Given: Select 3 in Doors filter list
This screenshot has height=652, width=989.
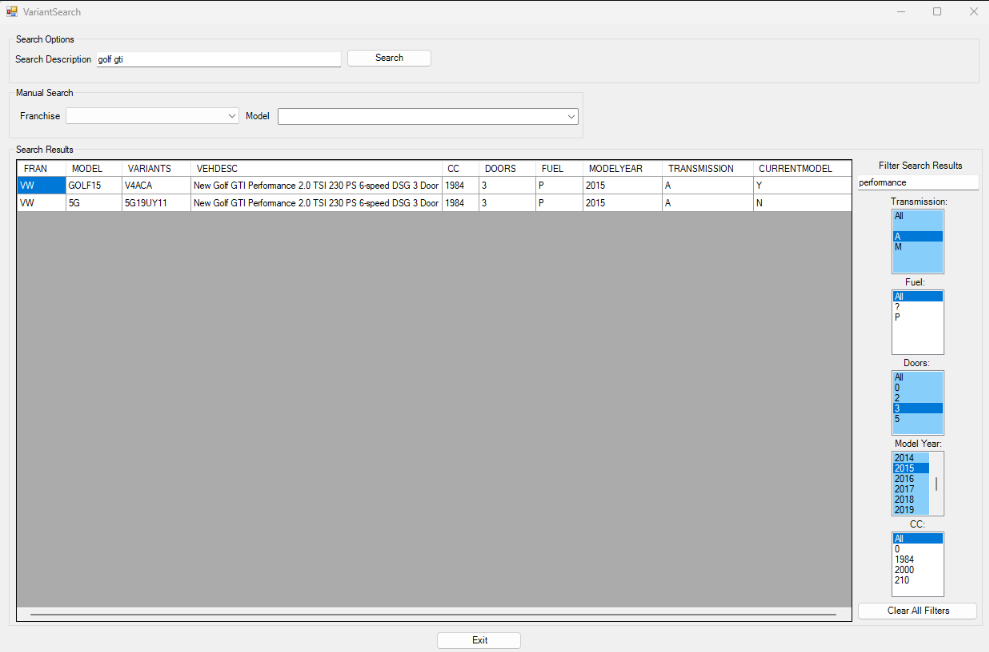Looking at the screenshot, I should 918,409.
